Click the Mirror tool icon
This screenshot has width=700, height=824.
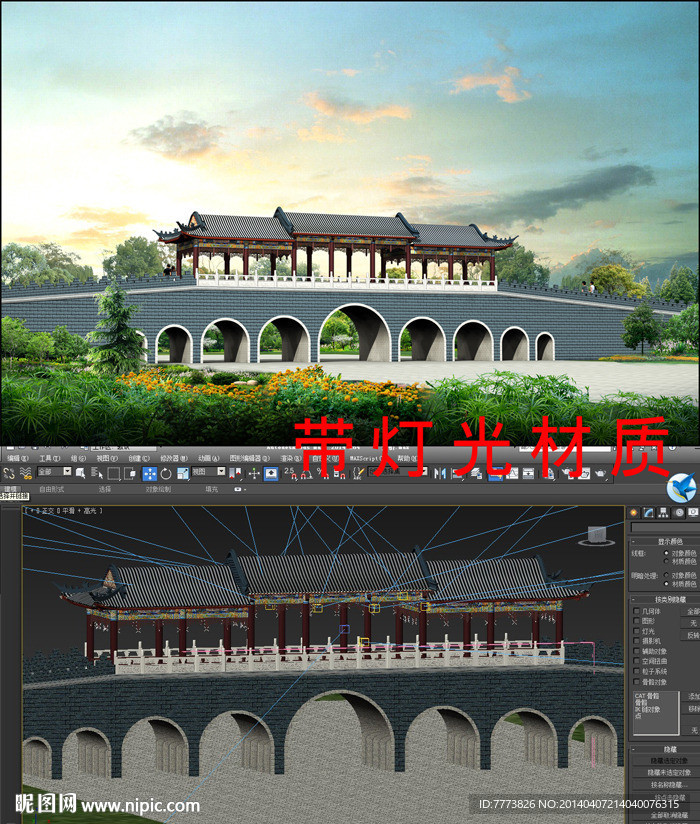(440, 473)
